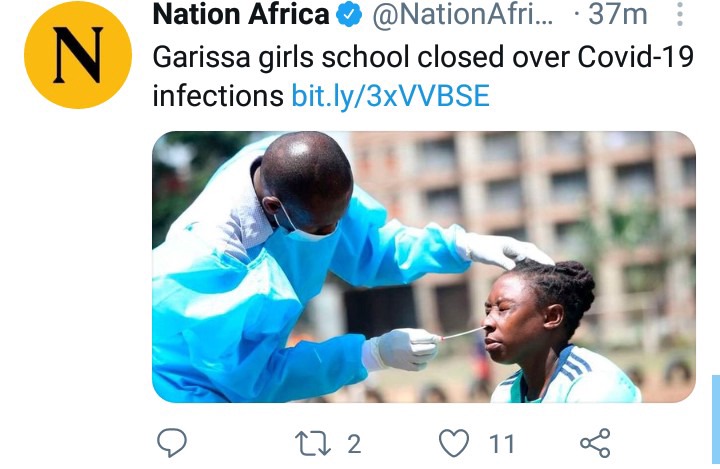Retweet using the arrows icon
Viewport: 720px width, 469px height.
312,443
